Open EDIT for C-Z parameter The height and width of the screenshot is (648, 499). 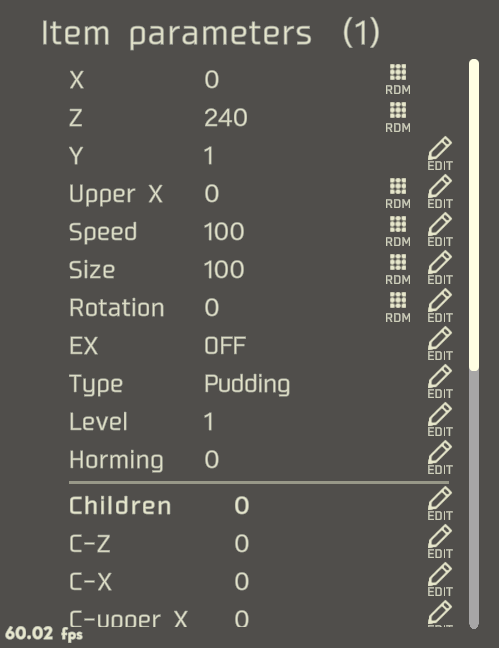pyautogui.click(x=440, y=542)
